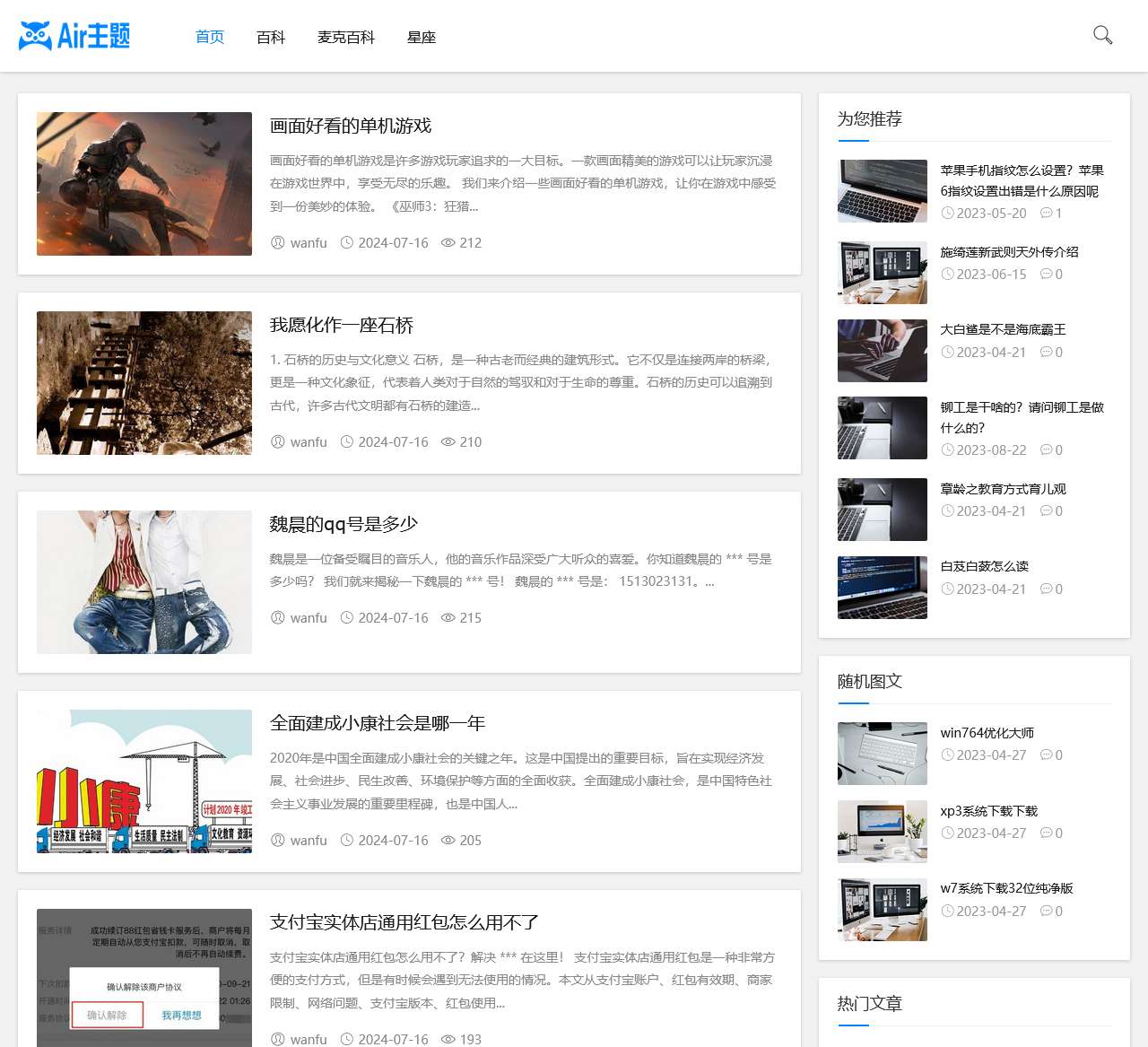
Task: Click clock icon for xp3系统下载下载
Action: (x=947, y=833)
